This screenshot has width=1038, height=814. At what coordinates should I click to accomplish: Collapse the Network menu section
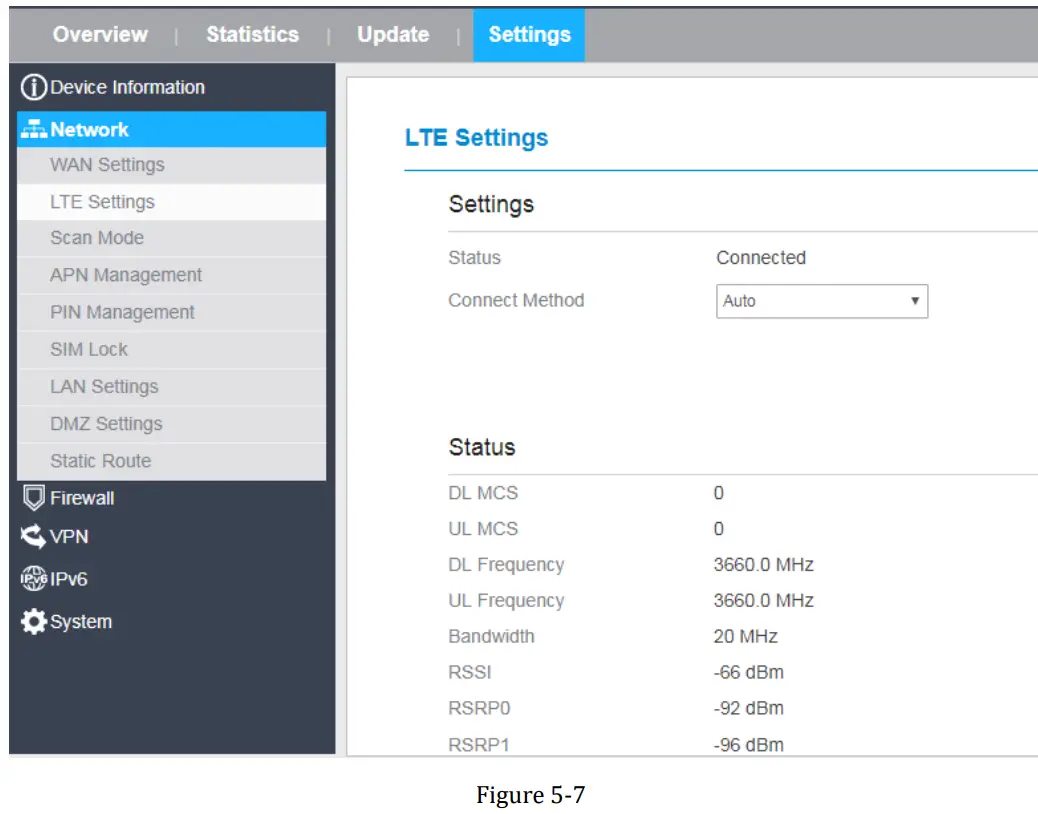pyautogui.click(x=171, y=129)
